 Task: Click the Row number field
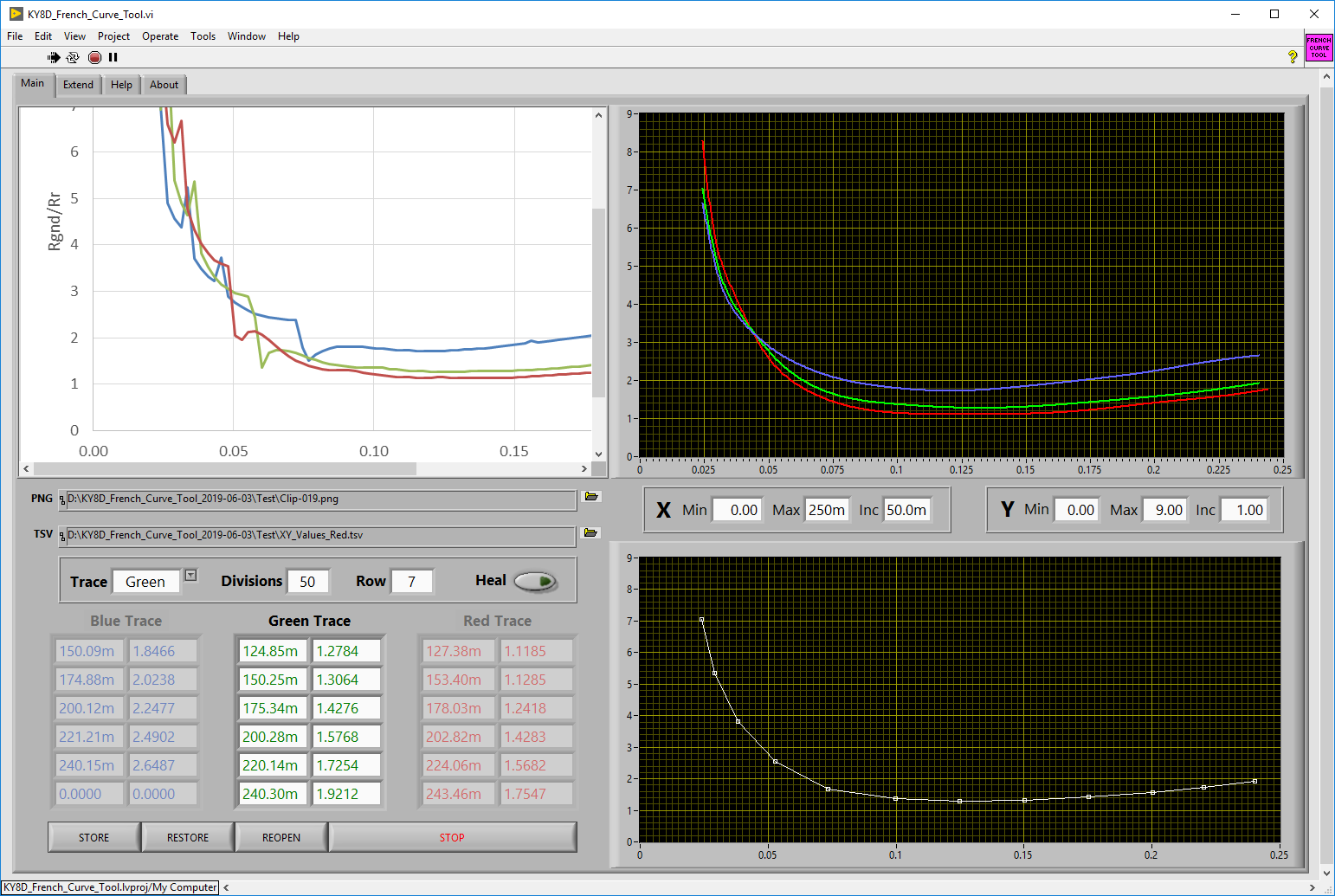click(411, 582)
